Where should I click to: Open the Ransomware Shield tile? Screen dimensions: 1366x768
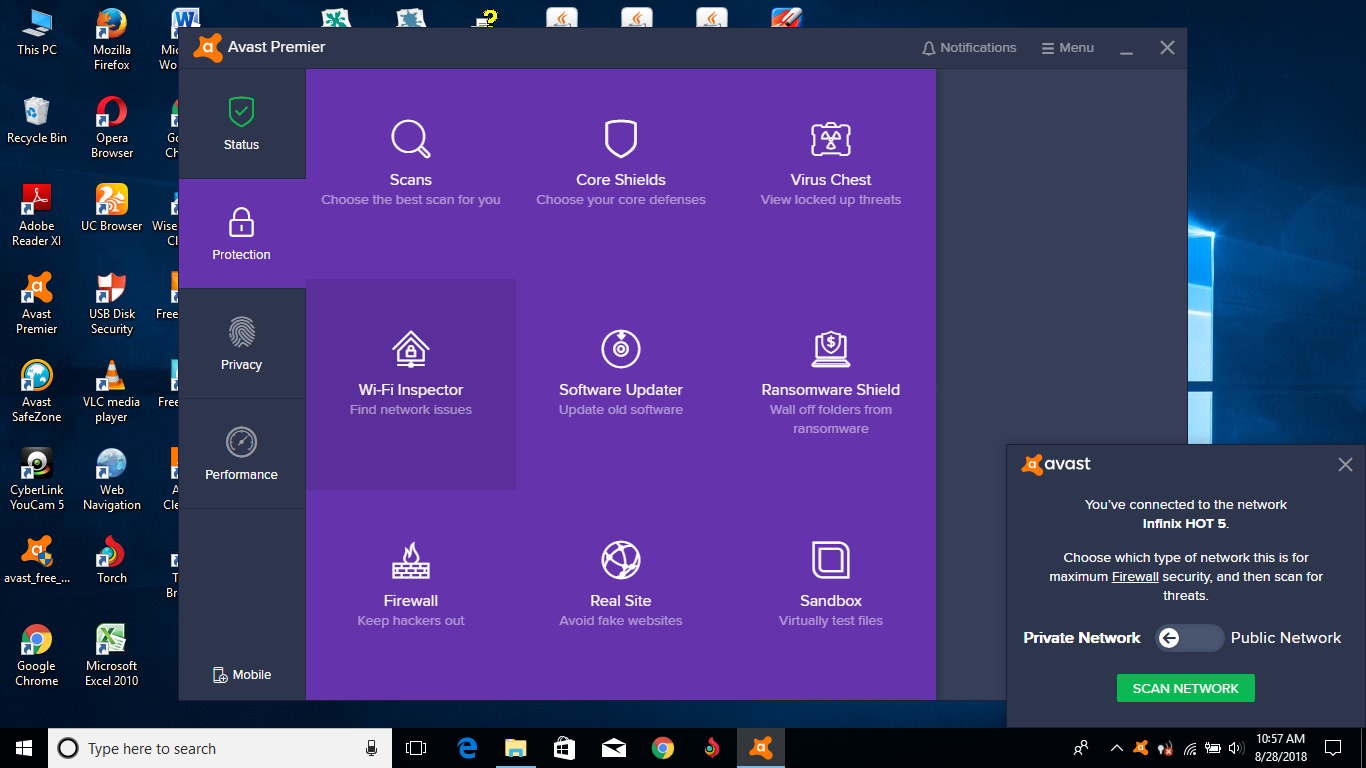[x=831, y=384]
